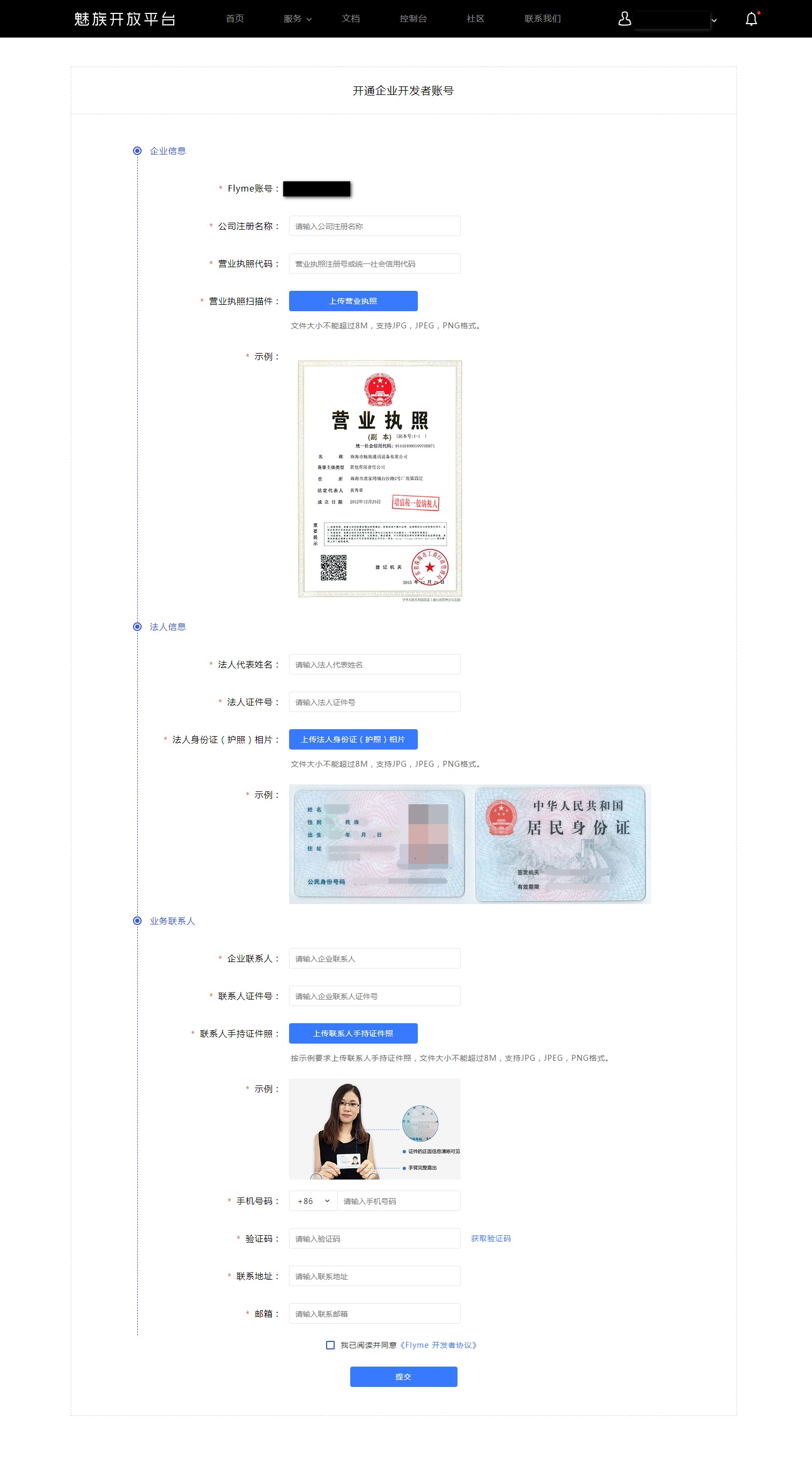Expand the 服务 dropdown menu
812x1468 pixels.
point(298,19)
